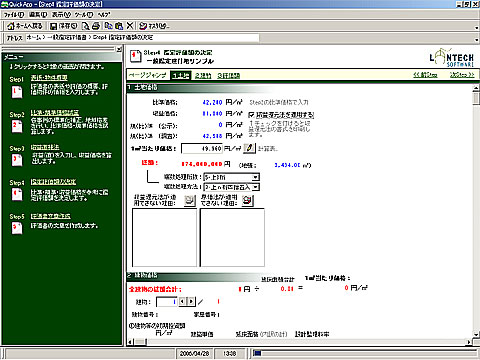Click the address bar overflow arrow at the right end
Image resolution: width=480 pixels, height=360 pixels.
[477, 40]
